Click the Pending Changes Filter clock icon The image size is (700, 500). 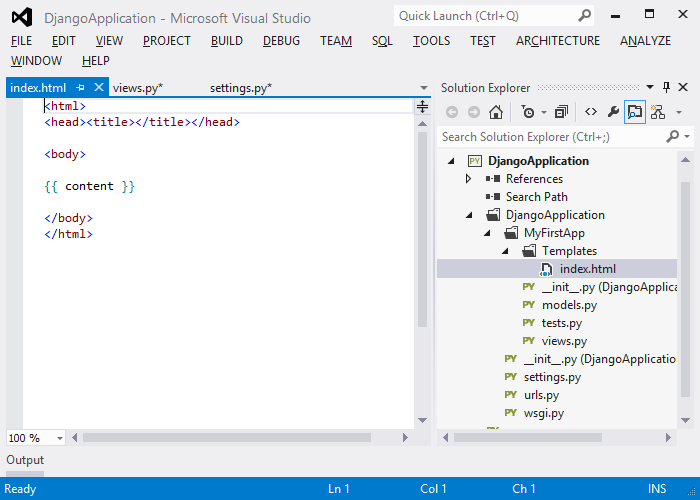click(x=528, y=112)
